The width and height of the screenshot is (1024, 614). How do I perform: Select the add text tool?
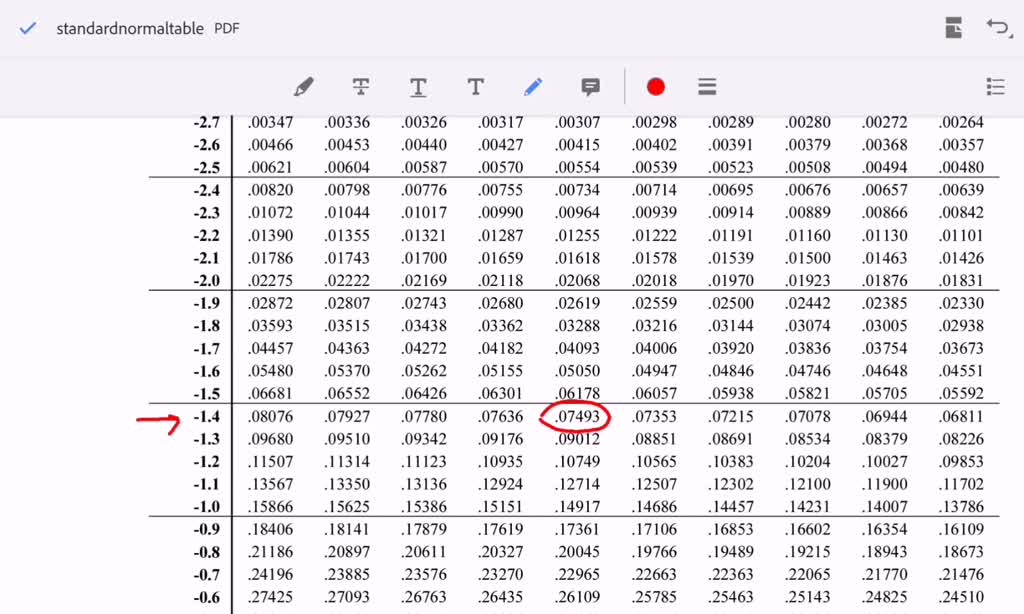click(475, 86)
